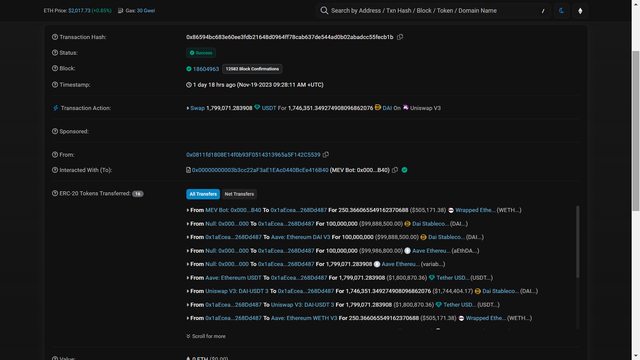Screen dimensions: 640x360
Task: Click the Aave: Ethereum USDT sender link
Action: click(x=233, y=278)
